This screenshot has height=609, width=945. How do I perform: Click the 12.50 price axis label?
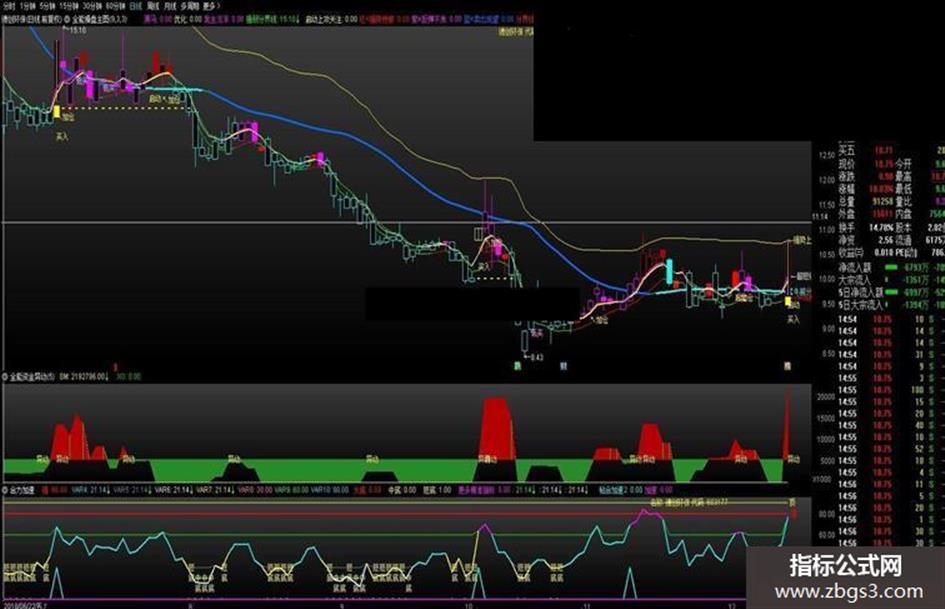[x=826, y=156]
